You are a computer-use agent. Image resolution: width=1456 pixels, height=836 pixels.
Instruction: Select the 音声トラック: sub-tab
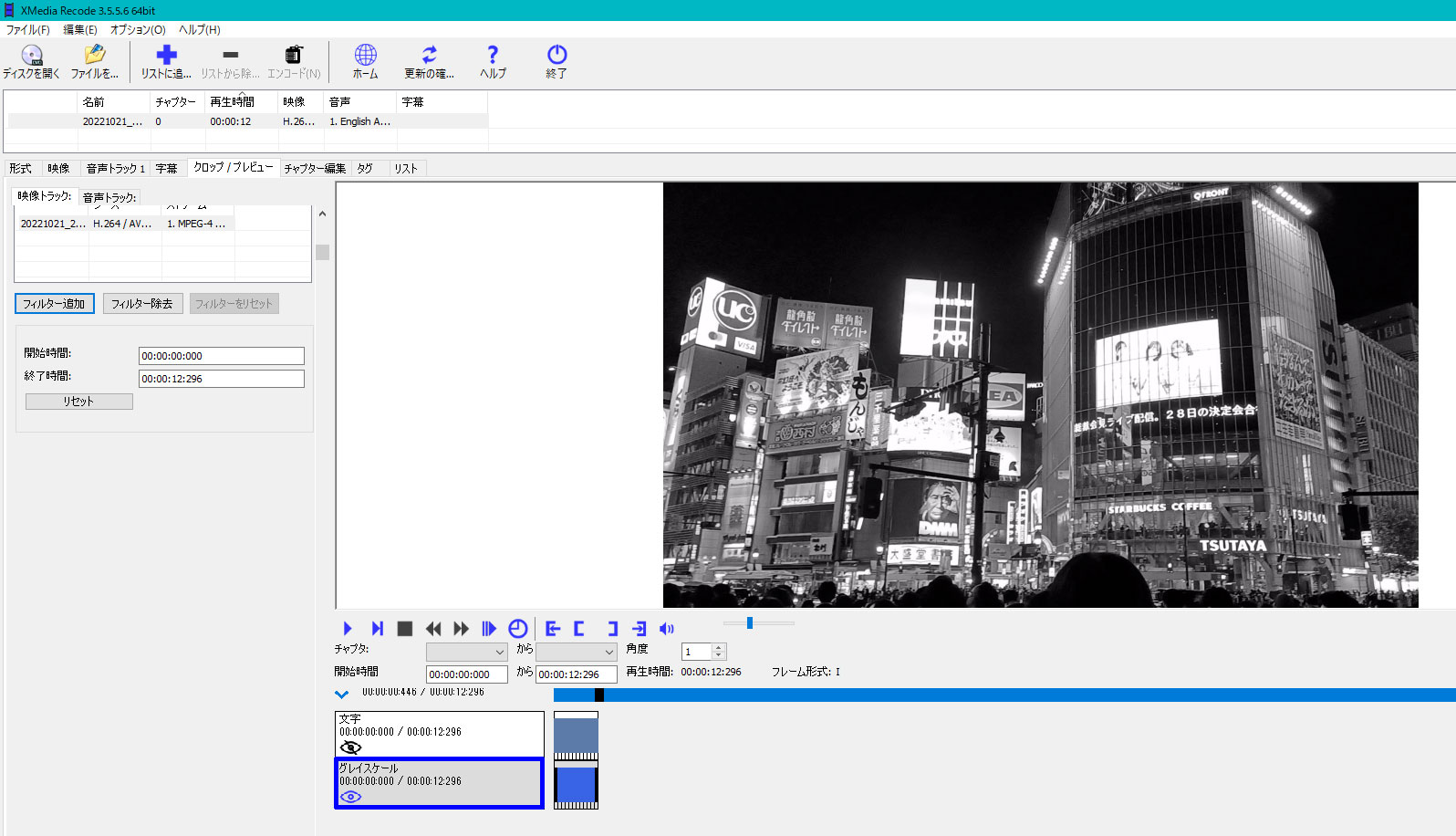coord(109,197)
